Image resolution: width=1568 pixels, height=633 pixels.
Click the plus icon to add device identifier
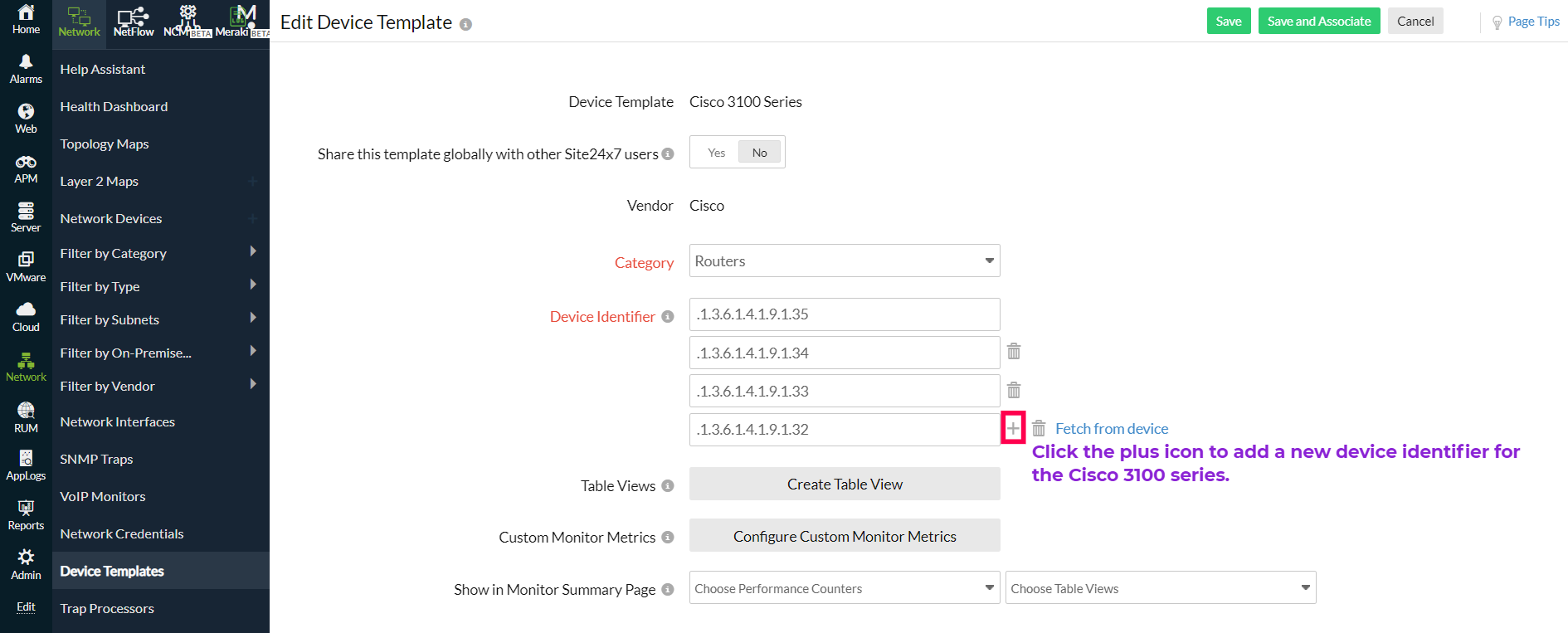pyautogui.click(x=1013, y=428)
